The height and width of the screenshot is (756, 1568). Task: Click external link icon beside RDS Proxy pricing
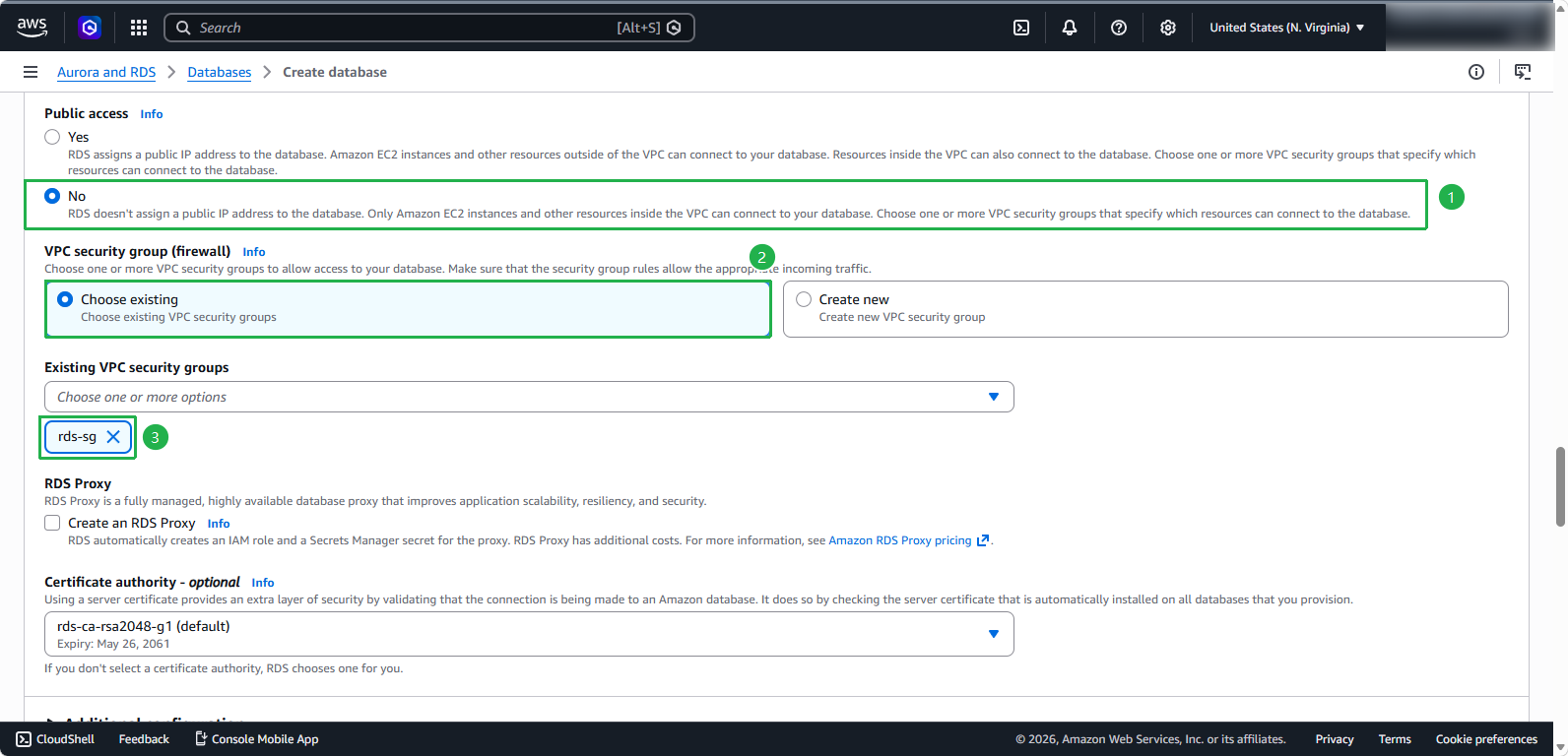[982, 540]
